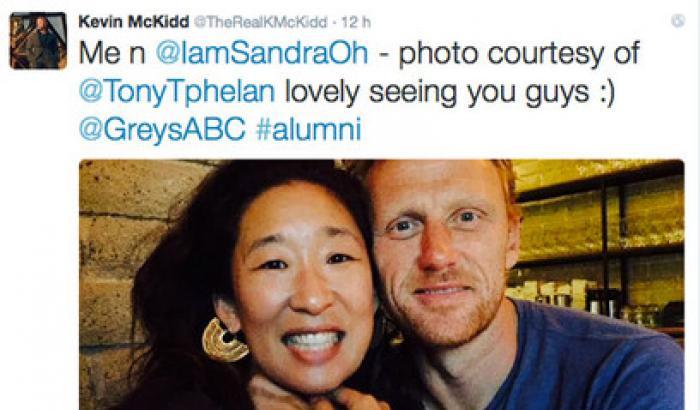Click the gold earring in the photo
This screenshot has width=700, height=410.
click(x=224, y=340)
